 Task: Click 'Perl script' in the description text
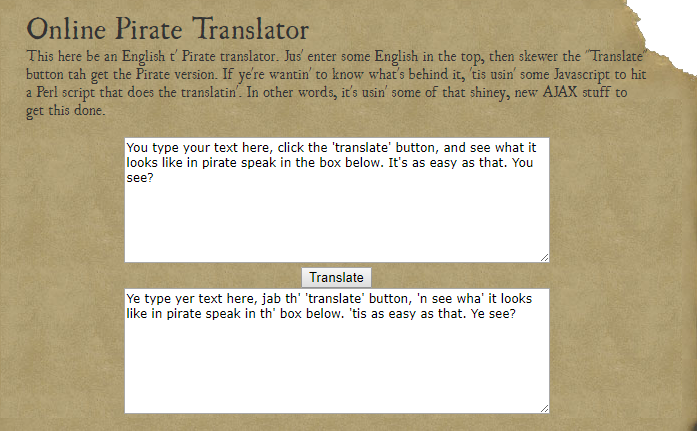pyautogui.click(x=65, y=92)
